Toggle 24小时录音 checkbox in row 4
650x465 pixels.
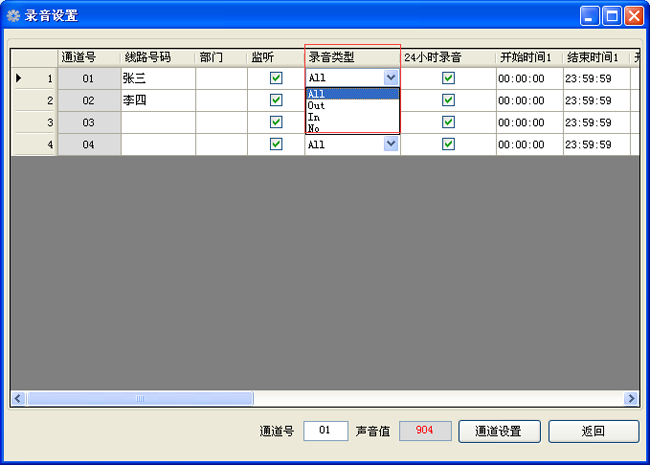click(448, 144)
